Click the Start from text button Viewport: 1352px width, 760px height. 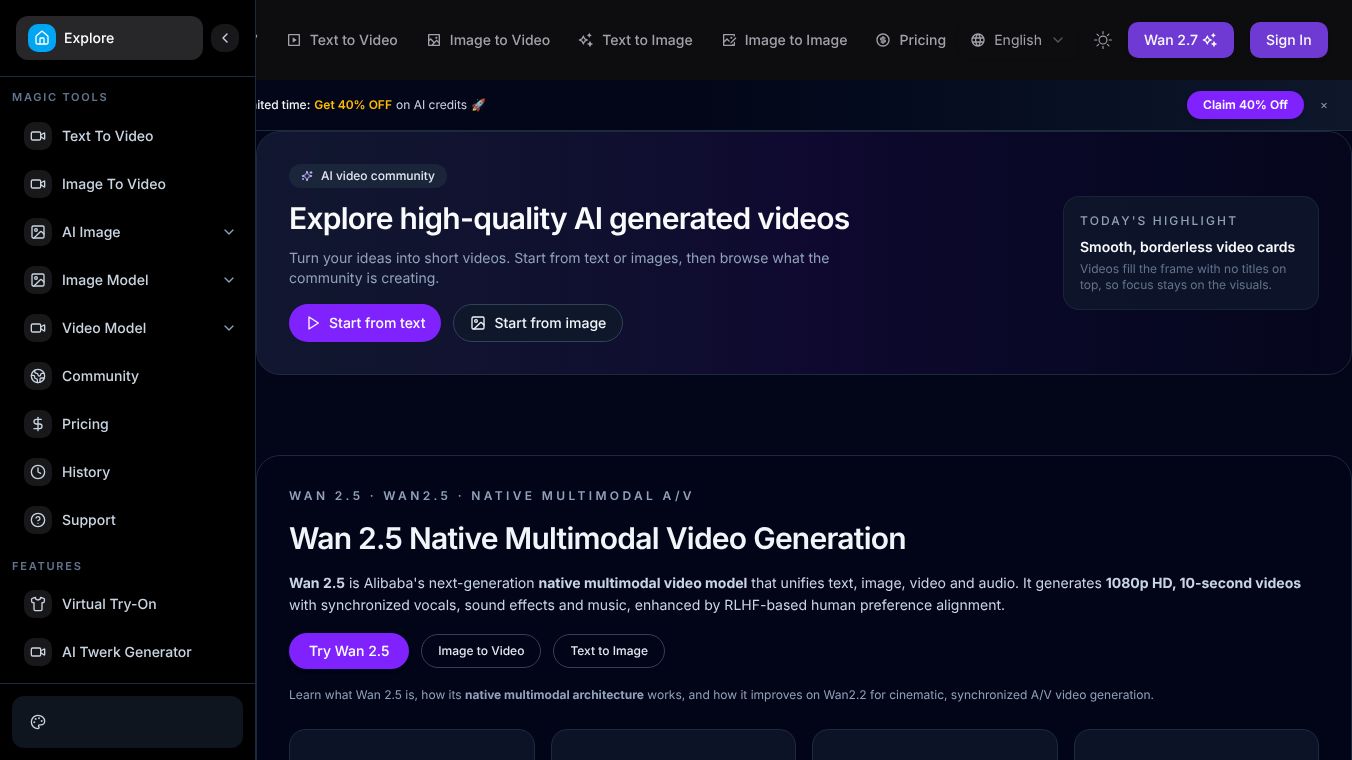[365, 323]
